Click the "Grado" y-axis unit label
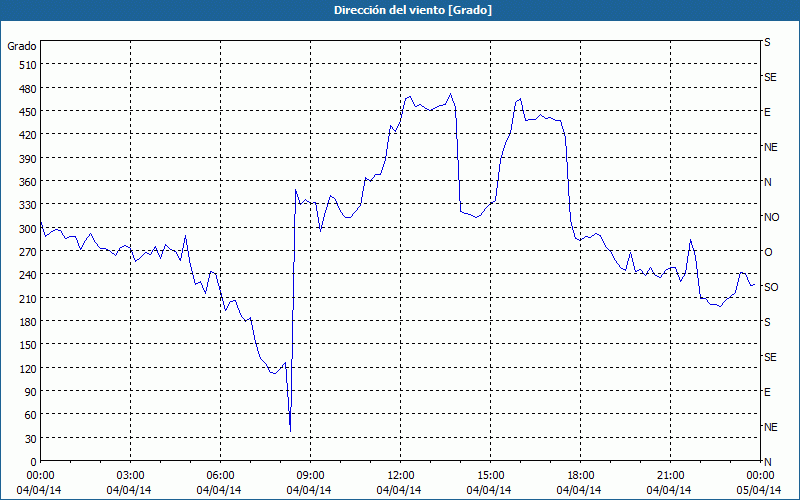Viewport: 800px width, 500px height. [22, 46]
